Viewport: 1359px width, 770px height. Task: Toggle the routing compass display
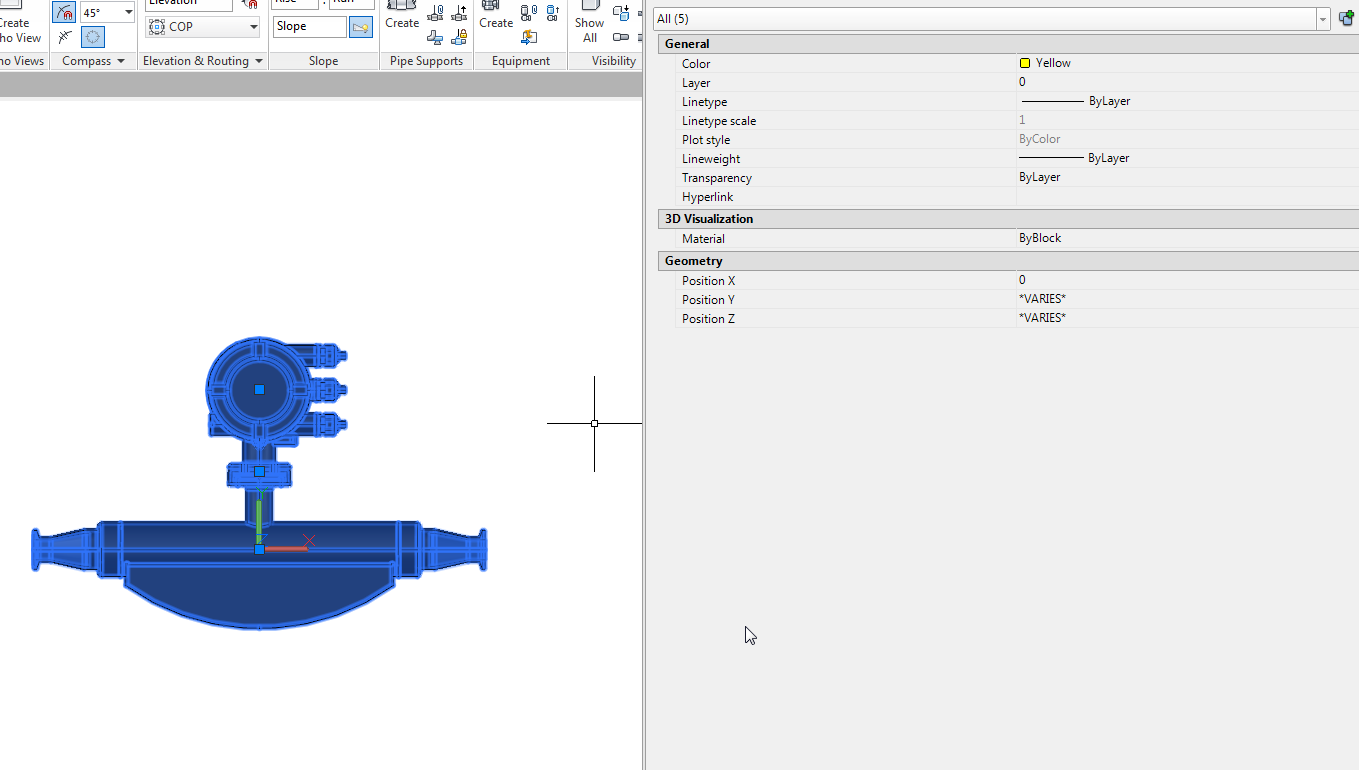tap(93, 38)
